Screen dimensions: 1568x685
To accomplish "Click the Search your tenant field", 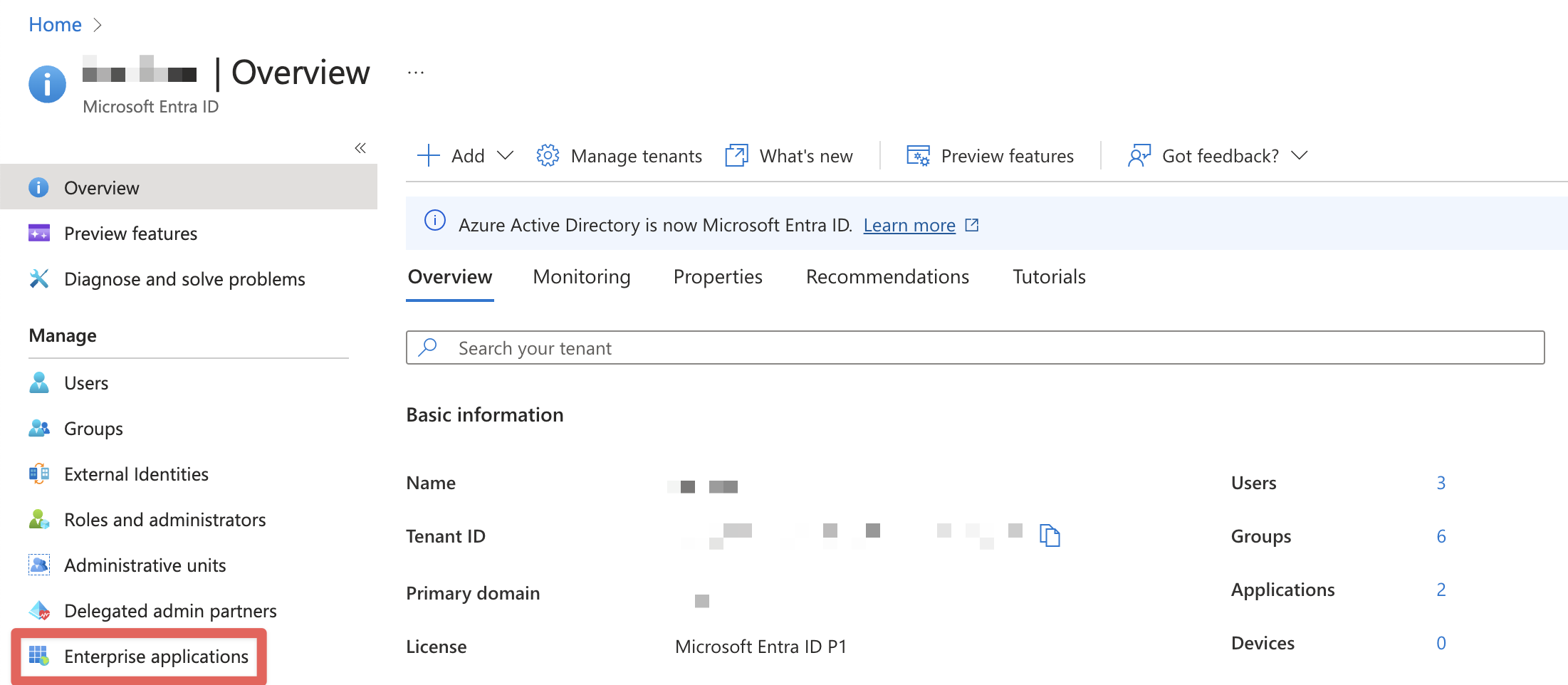I will pos(976,347).
